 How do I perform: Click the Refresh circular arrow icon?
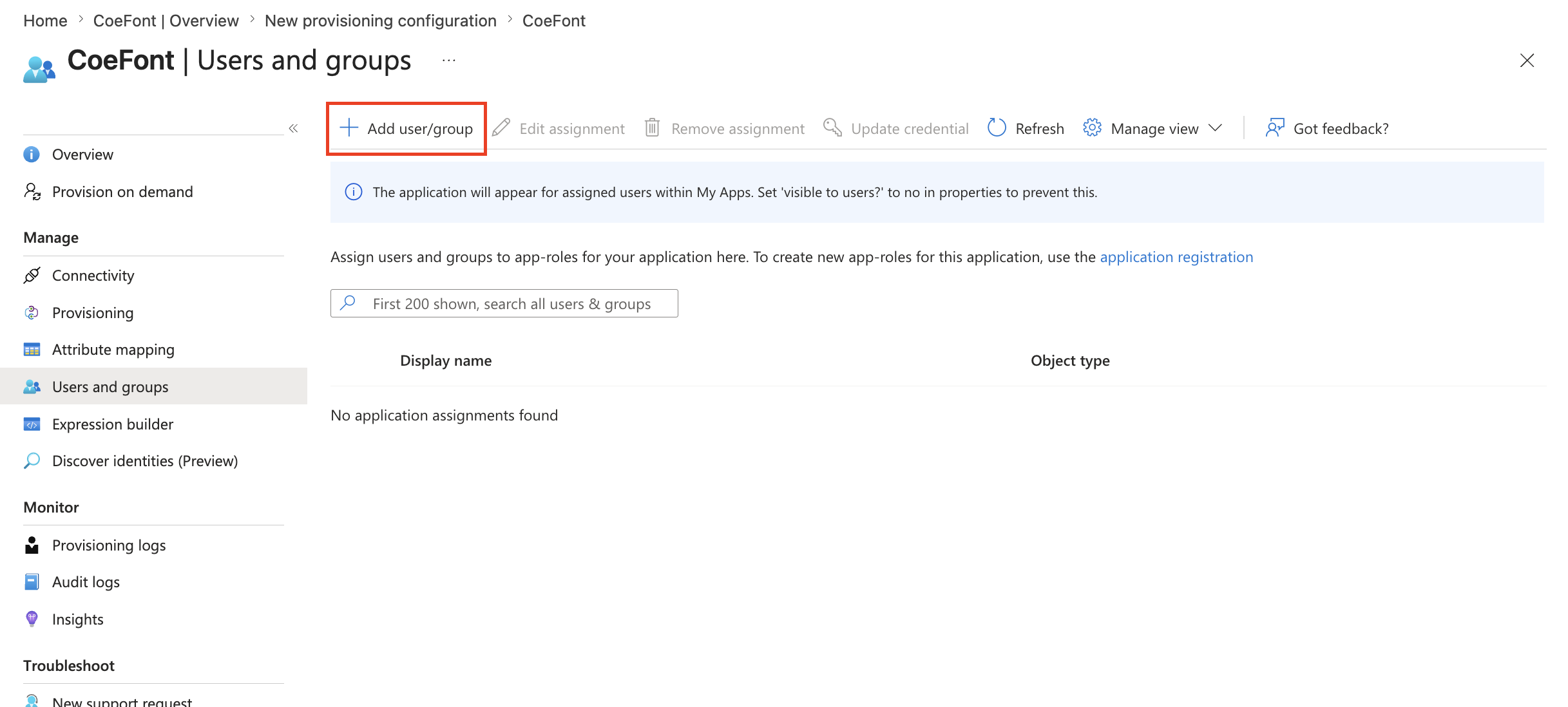[997, 127]
